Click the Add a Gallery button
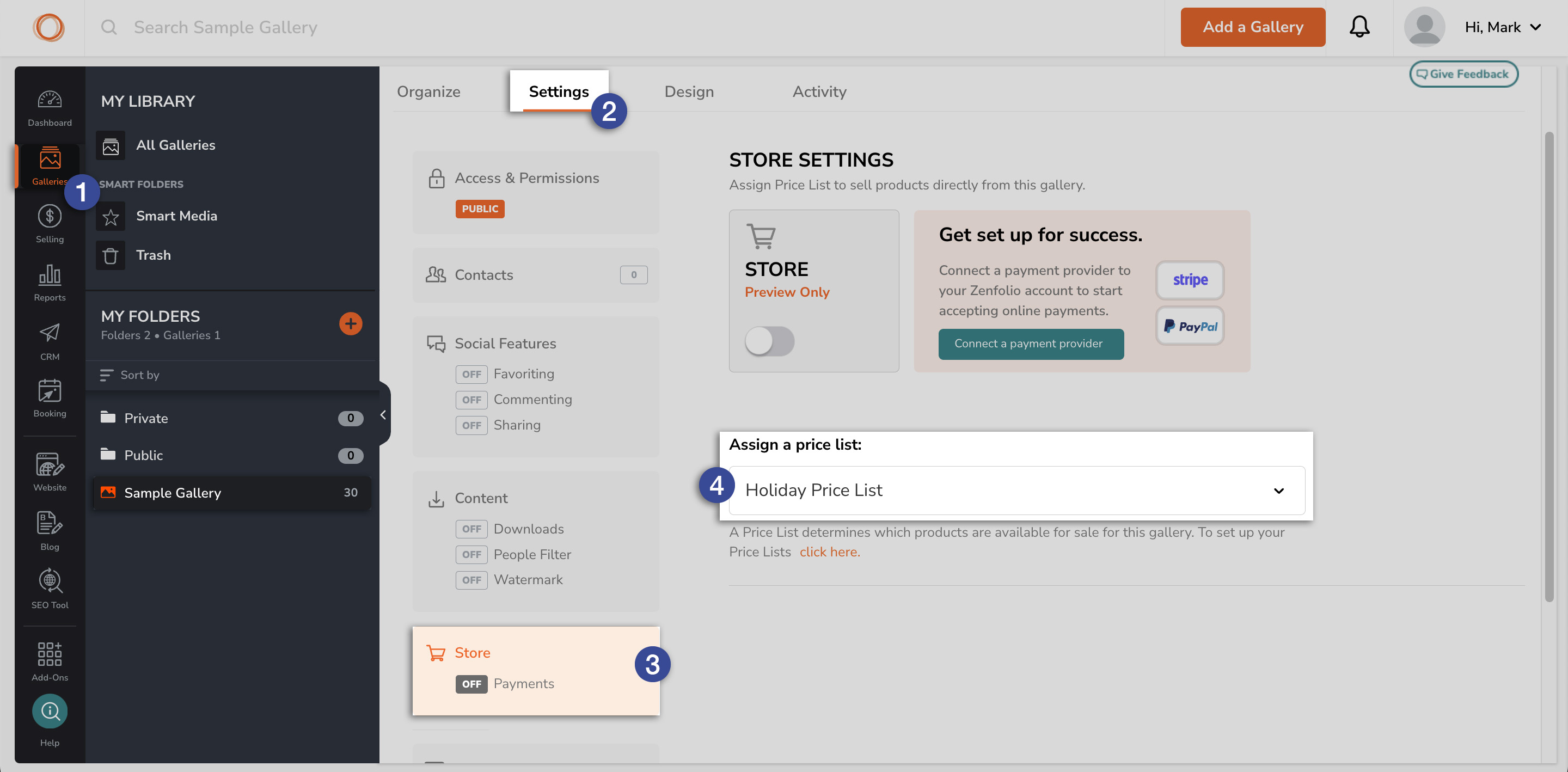1568x772 pixels. pyautogui.click(x=1253, y=27)
